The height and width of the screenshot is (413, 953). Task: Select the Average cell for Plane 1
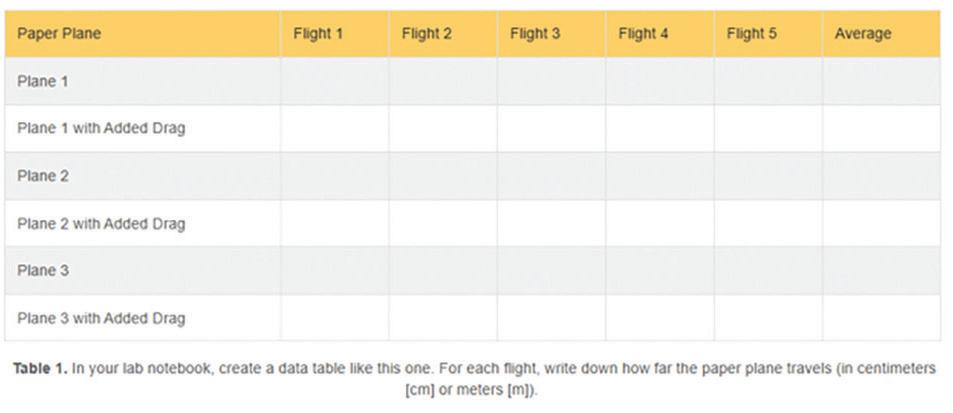(881, 81)
